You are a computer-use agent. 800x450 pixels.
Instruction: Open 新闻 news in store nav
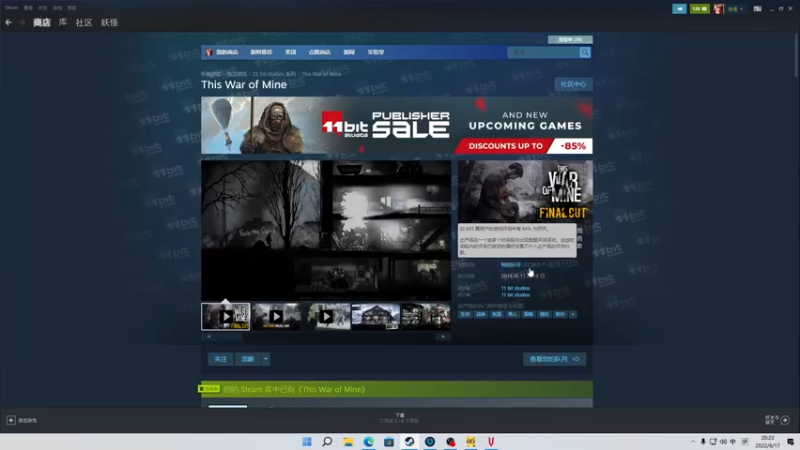(349, 52)
